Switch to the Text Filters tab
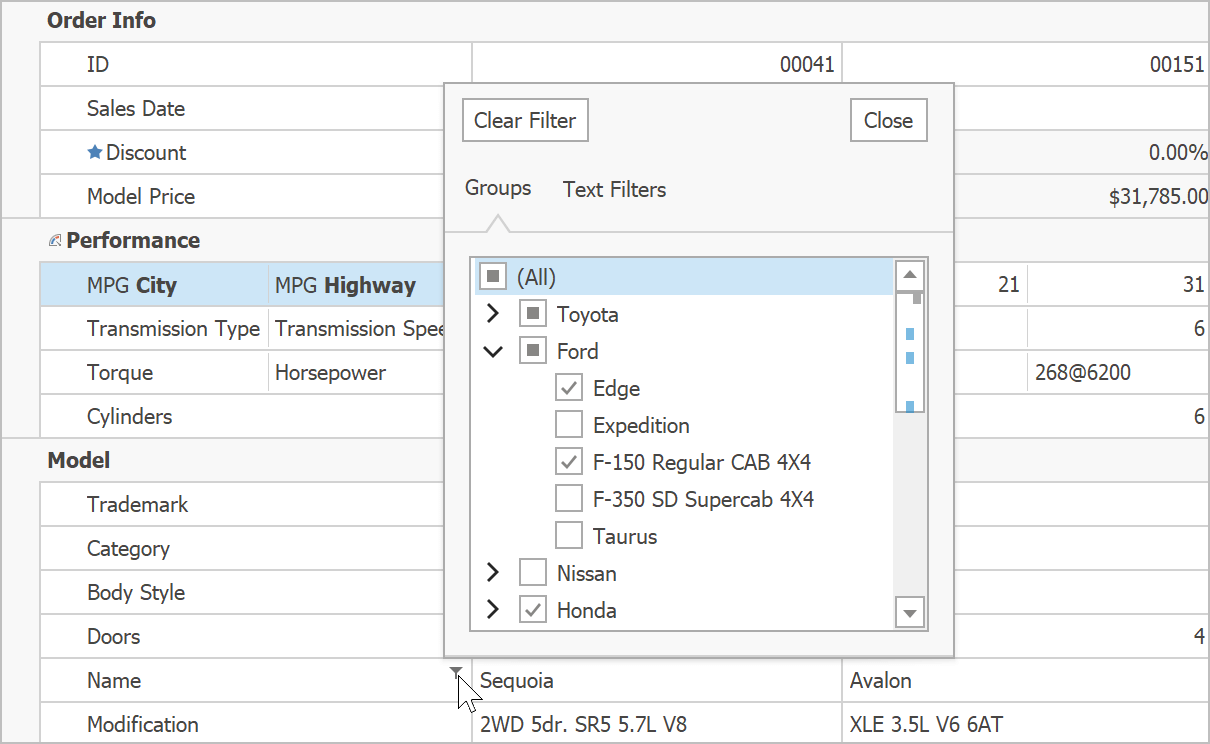1210x744 pixels. (x=614, y=189)
